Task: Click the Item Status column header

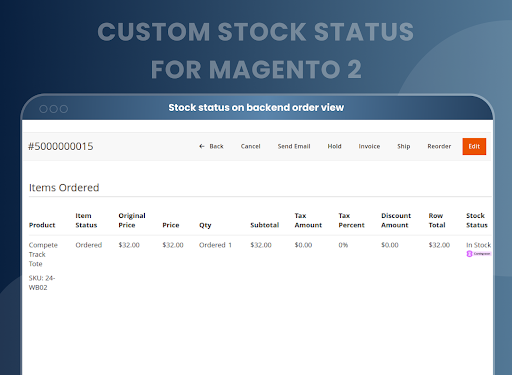Action: (x=86, y=220)
